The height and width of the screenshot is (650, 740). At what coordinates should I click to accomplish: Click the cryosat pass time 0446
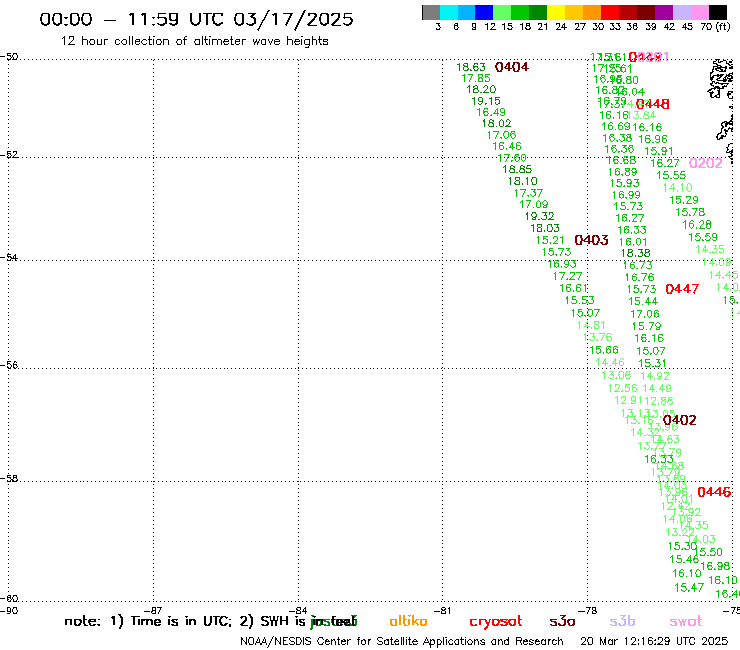pyautogui.click(x=714, y=492)
